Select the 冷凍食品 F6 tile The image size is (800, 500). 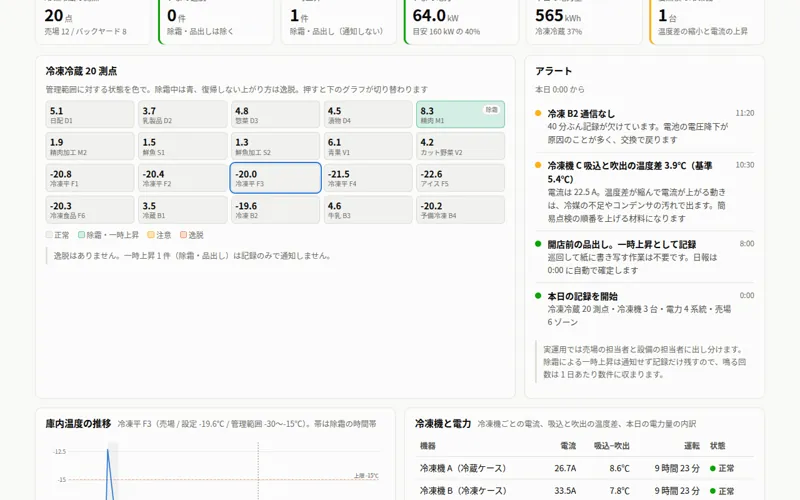[x=90, y=210]
